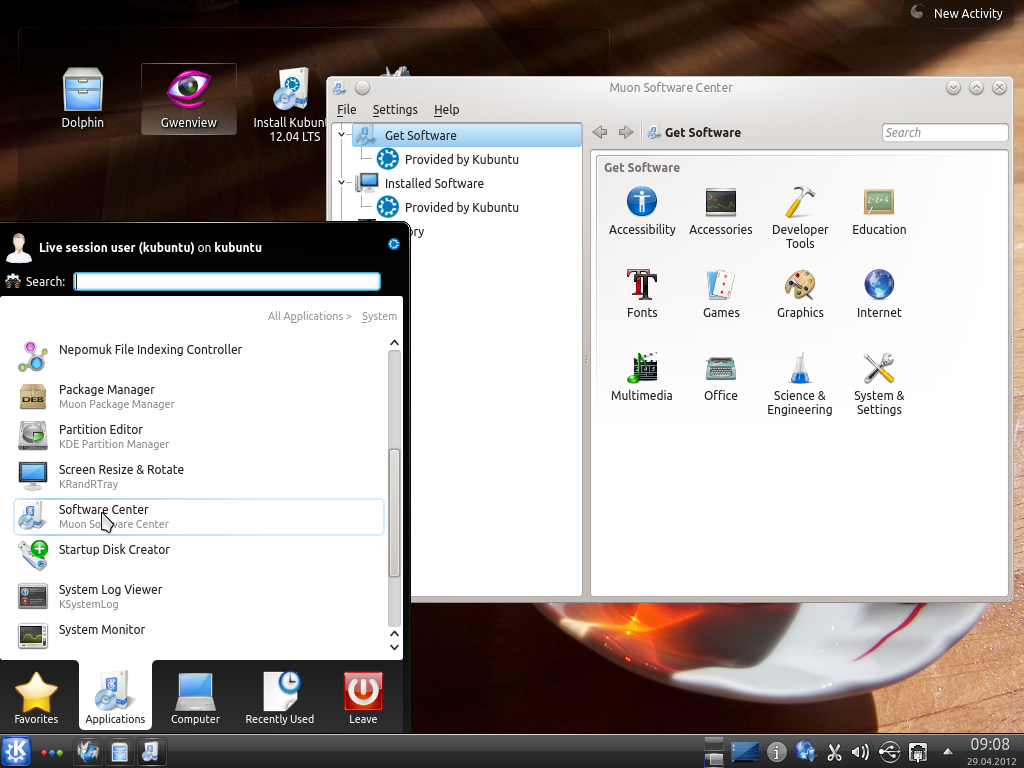Image resolution: width=1024 pixels, height=768 pixels.
Task: Click the network tray icon
Action: pyautogui.click(x=918, y=752)
